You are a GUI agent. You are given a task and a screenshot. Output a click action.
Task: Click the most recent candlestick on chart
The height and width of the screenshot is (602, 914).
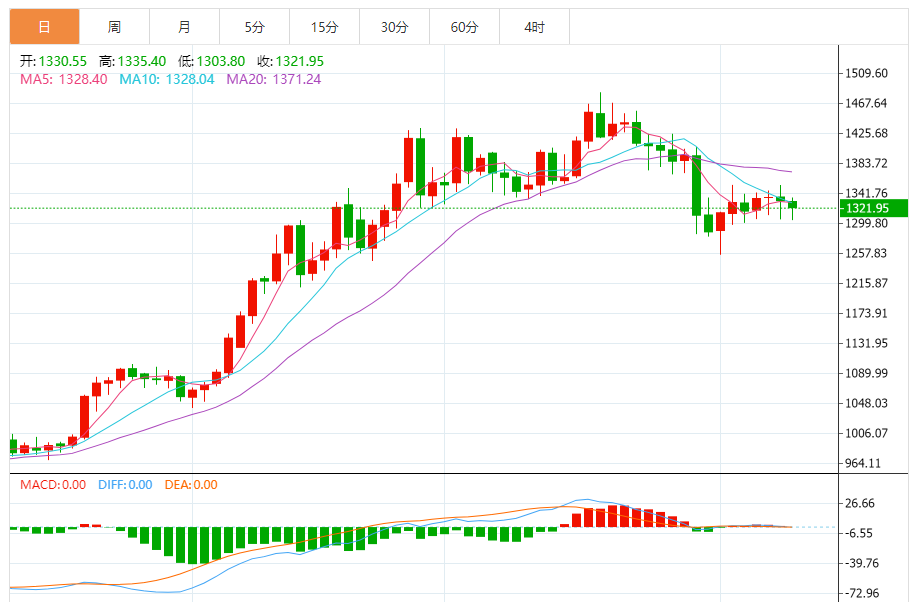click(793, 204)
